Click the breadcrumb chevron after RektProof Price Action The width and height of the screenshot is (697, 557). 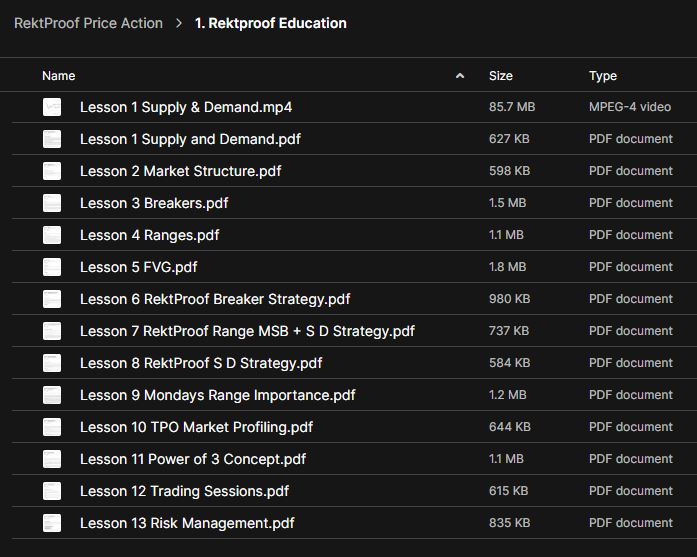pyautogui.click(x=179, y=23)
